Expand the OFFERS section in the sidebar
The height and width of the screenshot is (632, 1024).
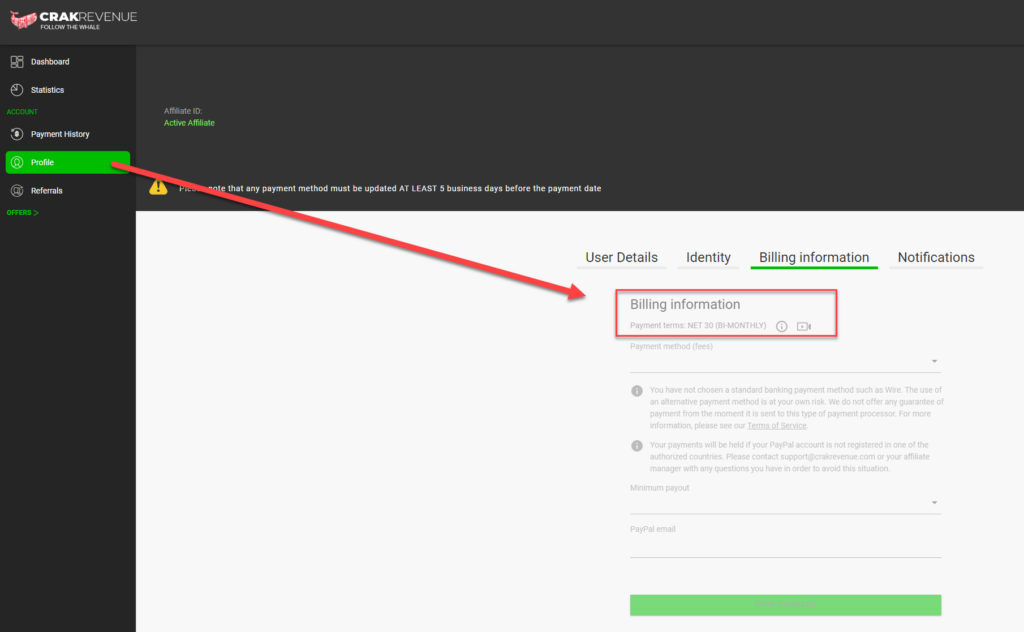[x=22, y=212]
